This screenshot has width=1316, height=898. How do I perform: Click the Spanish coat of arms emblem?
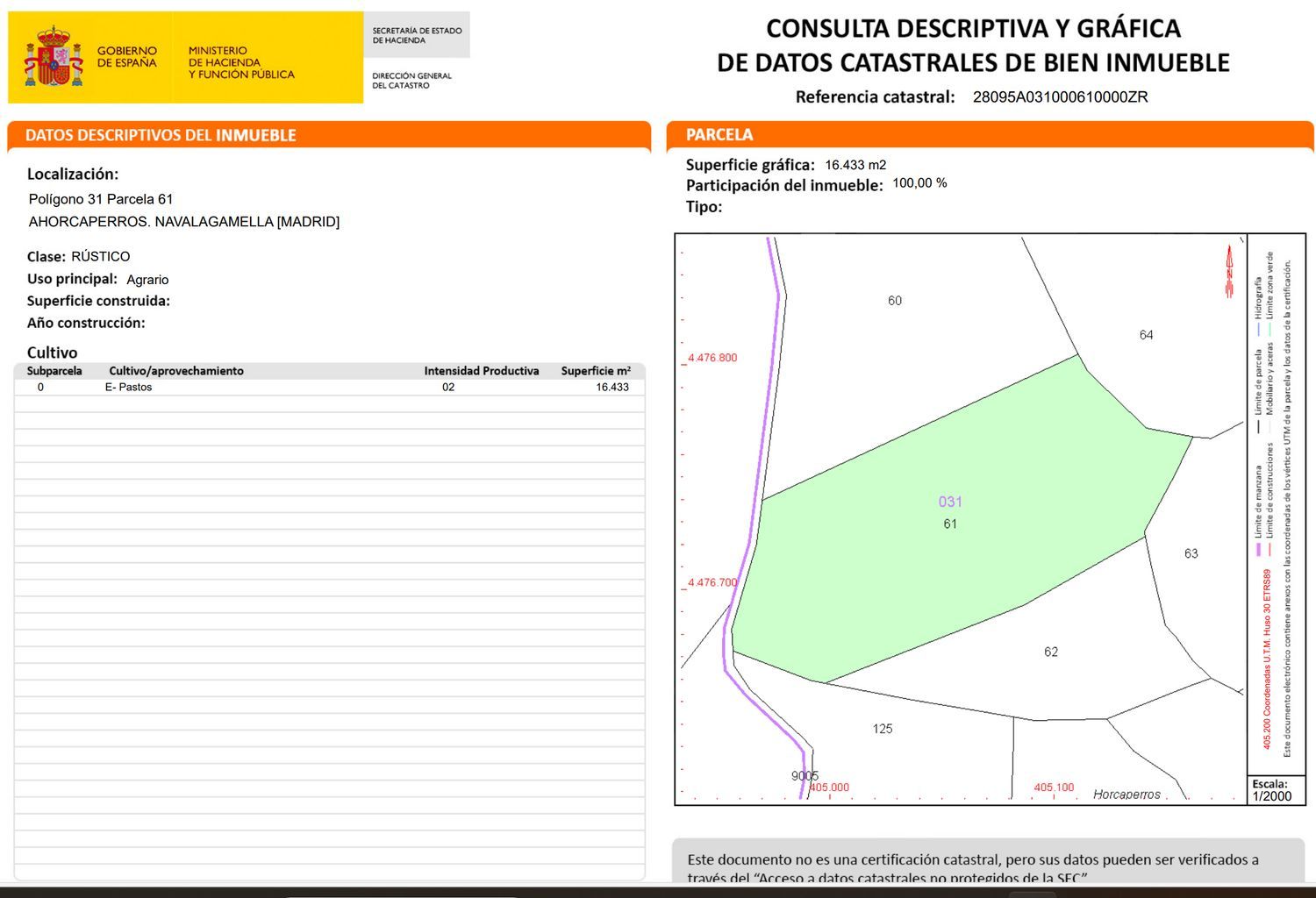[53, 58]
